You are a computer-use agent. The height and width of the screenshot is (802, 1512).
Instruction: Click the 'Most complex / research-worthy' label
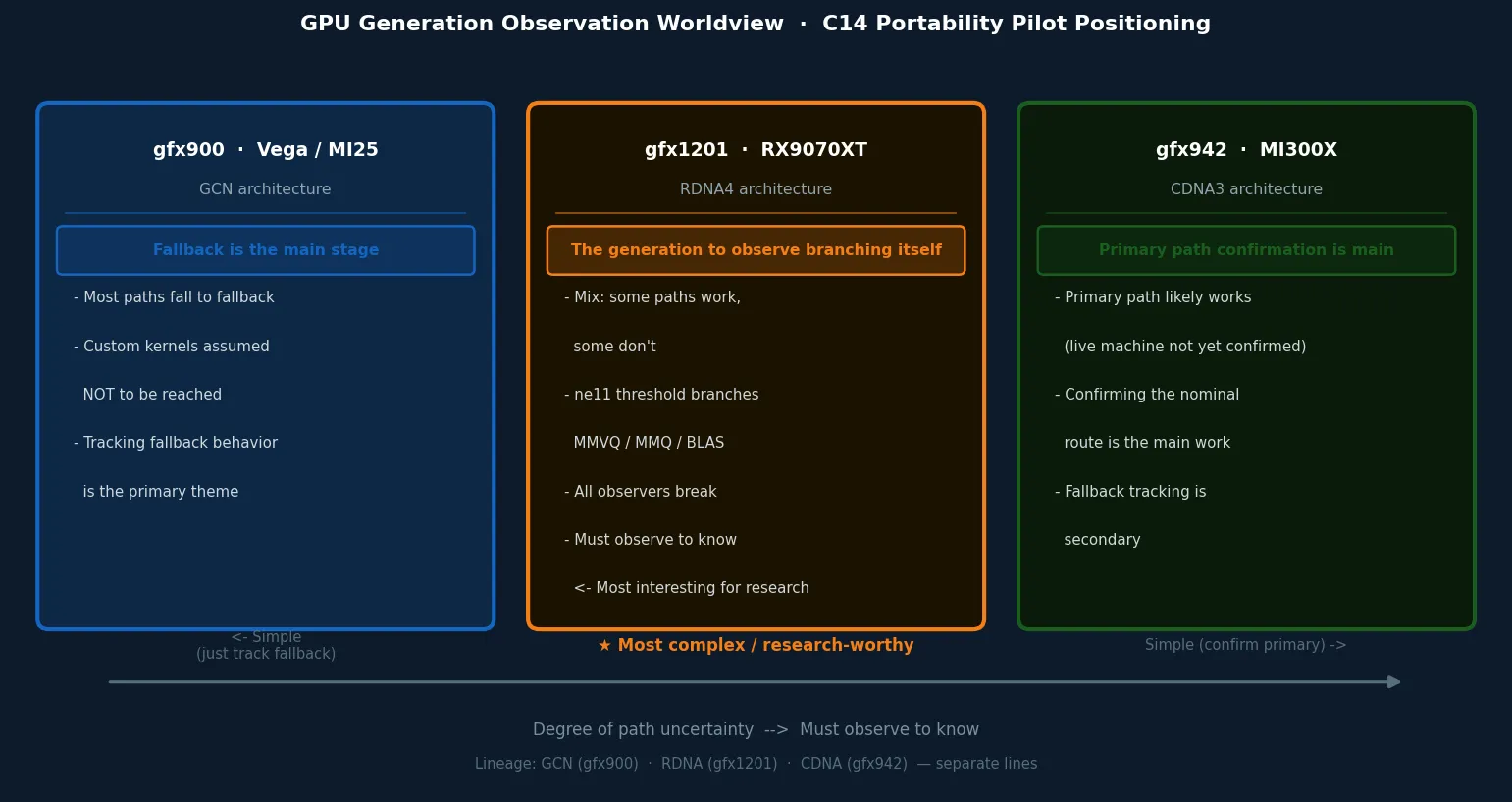[765, 645]
